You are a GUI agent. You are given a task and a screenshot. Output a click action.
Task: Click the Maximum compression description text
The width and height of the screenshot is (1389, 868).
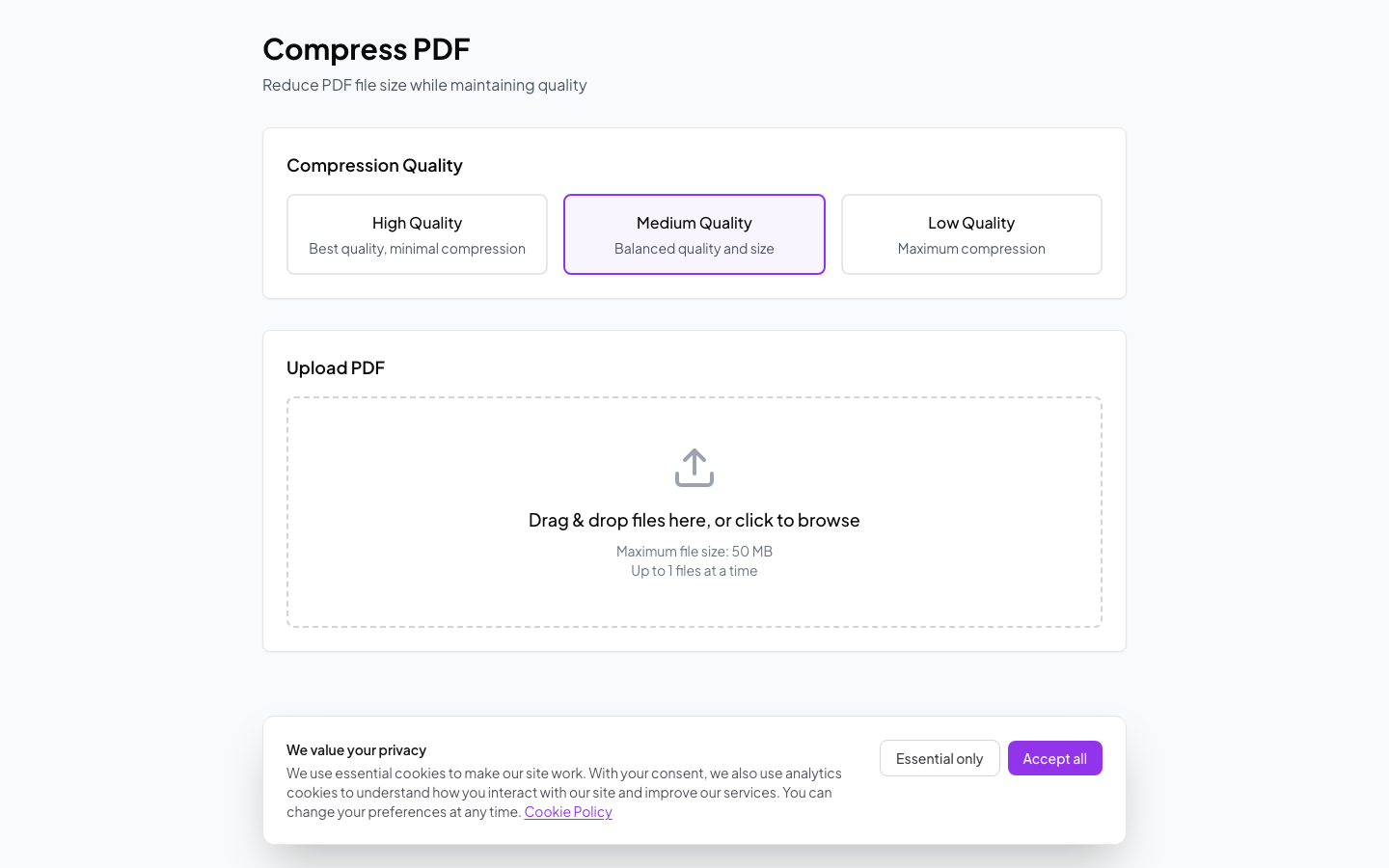(x=971, y=248)
